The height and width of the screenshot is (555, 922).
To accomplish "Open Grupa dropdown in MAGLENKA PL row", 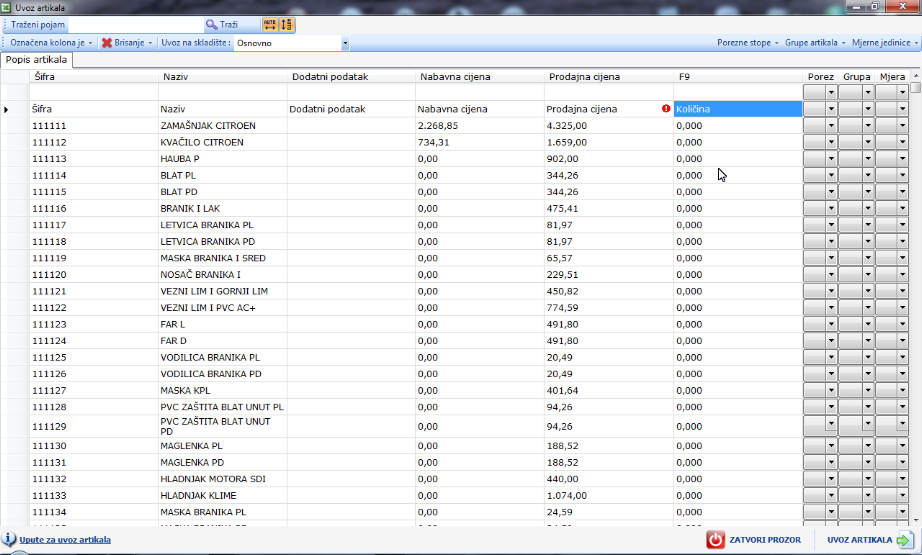I will pyautogui.click(x=867, y=446).
